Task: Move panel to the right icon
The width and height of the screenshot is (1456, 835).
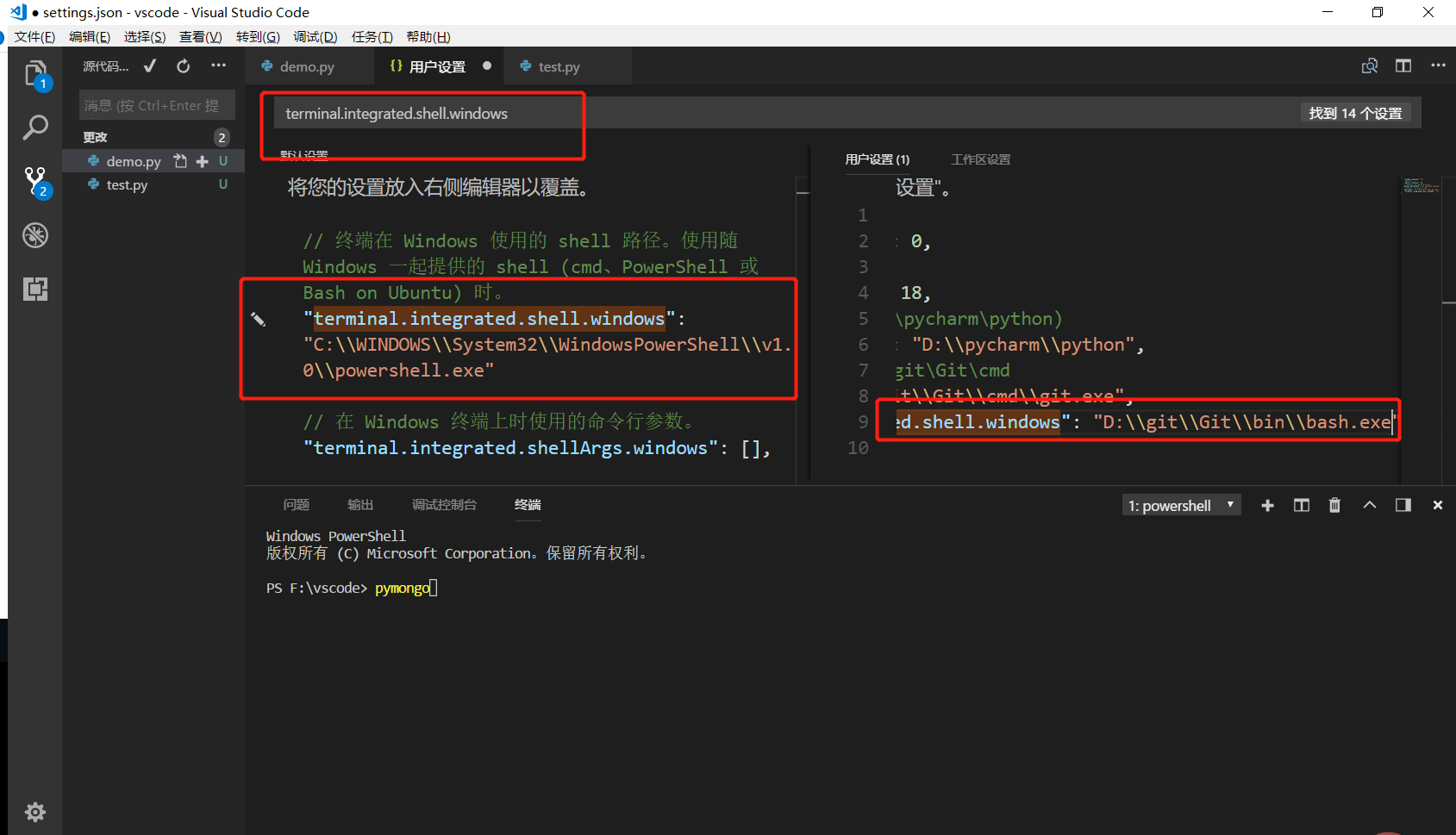Action: pyautogui.click(x=1403, y=506)
